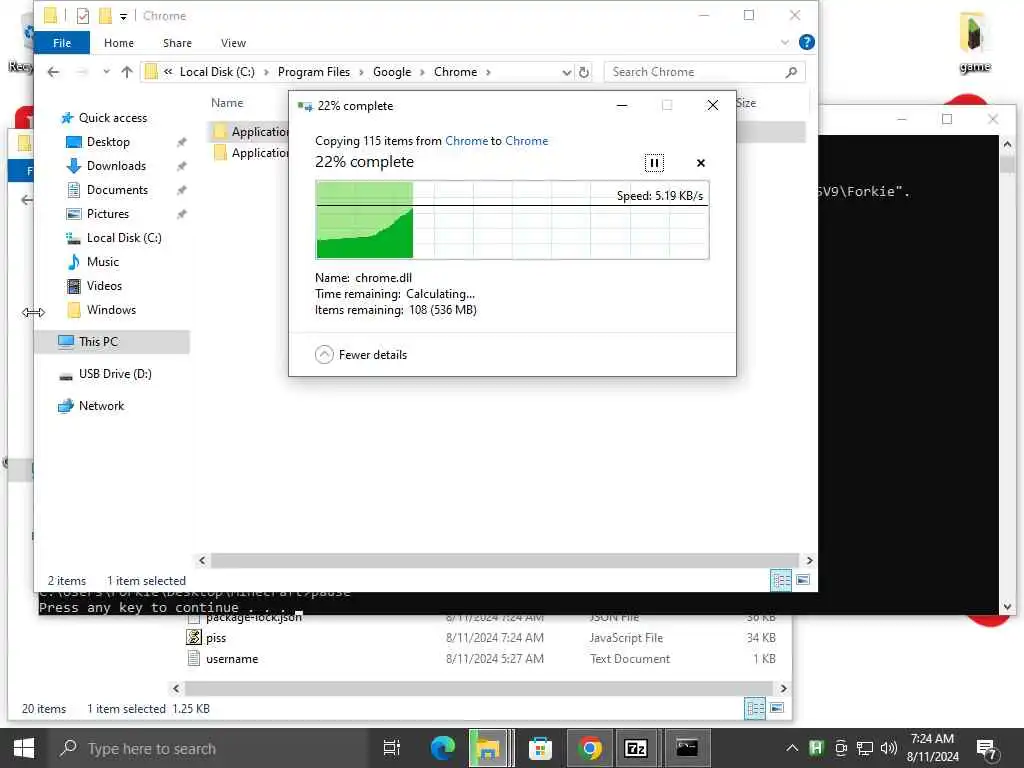
Task: Open Pictures in navigation pane
Action: [108, 214]
